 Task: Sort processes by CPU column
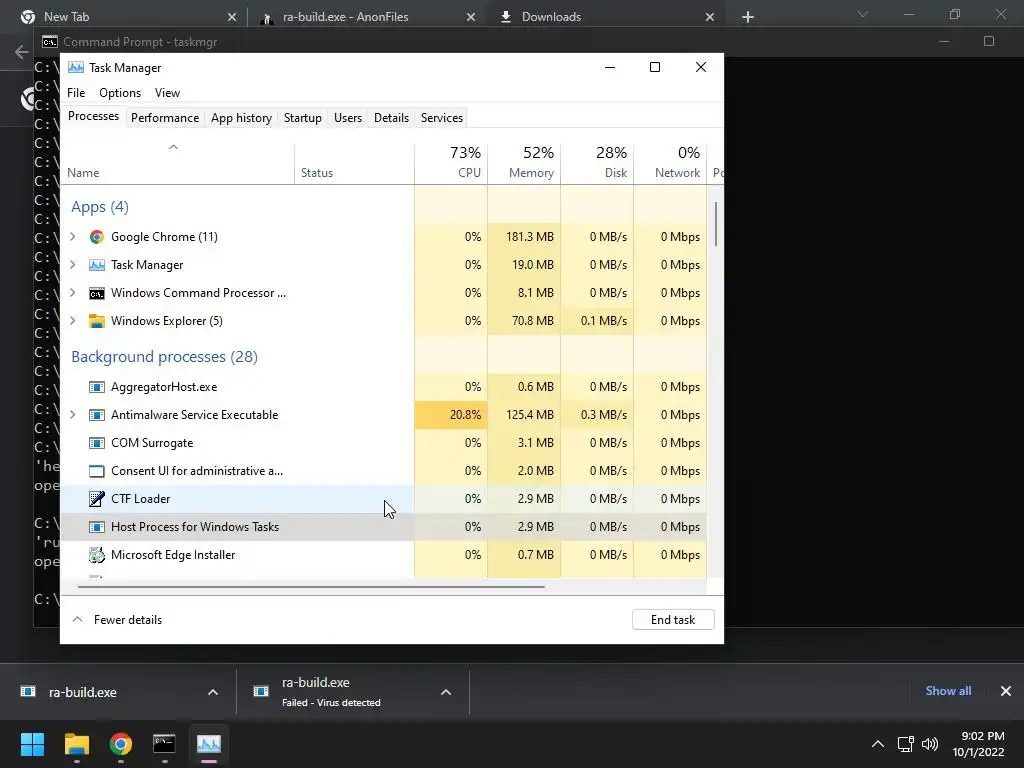click(451, 162)
